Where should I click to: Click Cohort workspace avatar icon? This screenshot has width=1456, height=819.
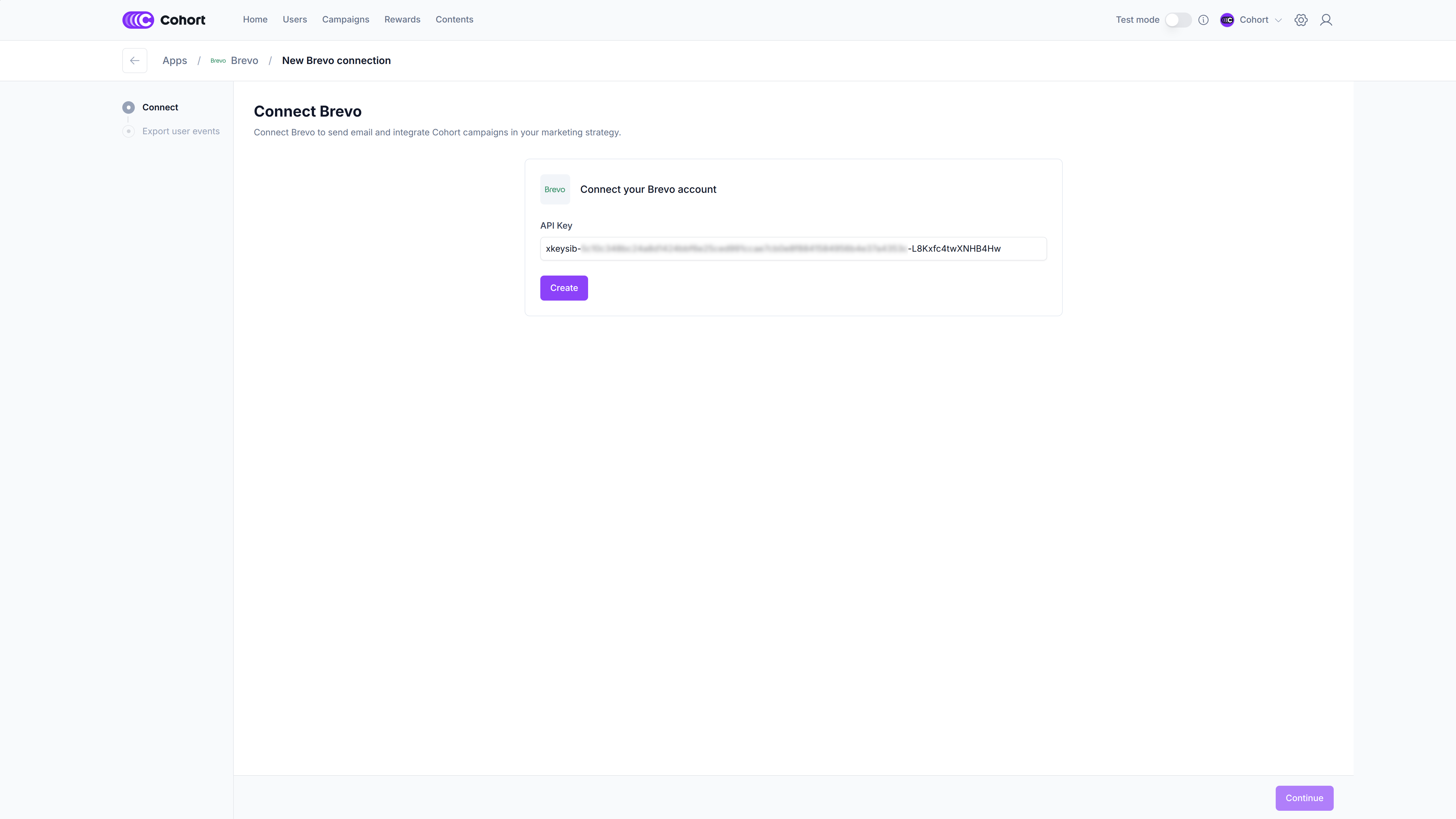click(1227, 20)
